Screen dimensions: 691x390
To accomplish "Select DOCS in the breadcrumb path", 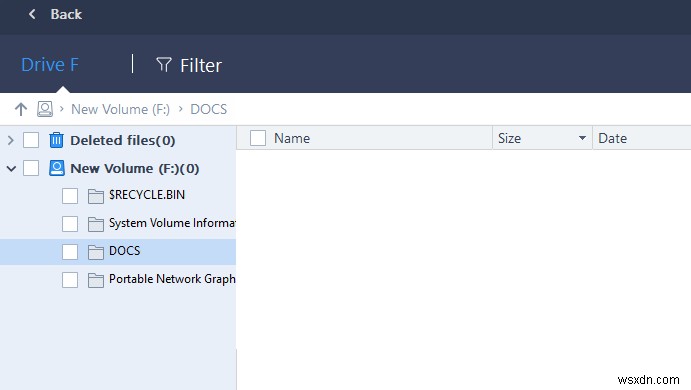I will 208,109.
